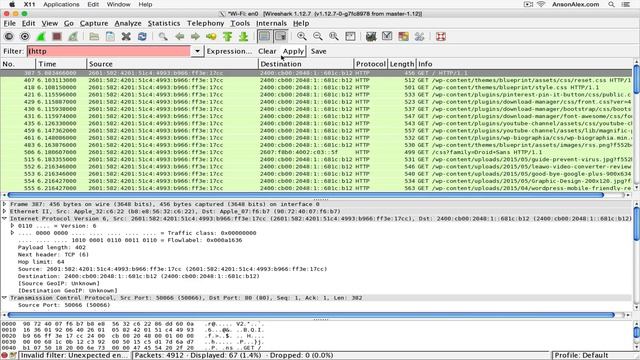640x360 pixels.
Task: Open the filter history dropdown arrow
Action: pos(197,51)
